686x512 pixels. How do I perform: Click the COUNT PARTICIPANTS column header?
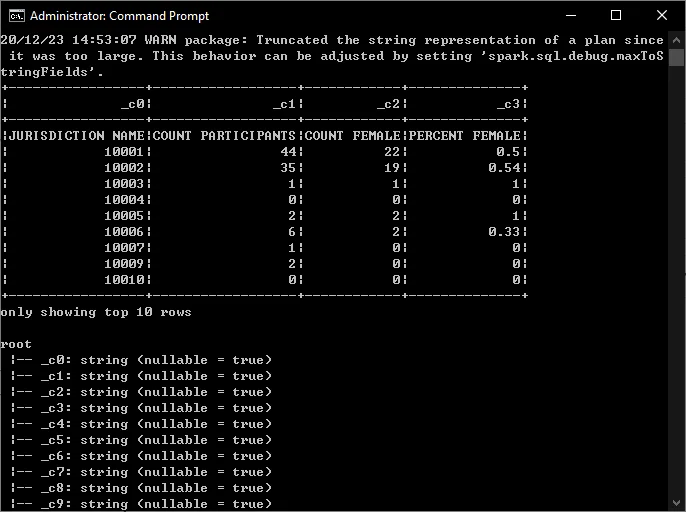coord(225,136)
